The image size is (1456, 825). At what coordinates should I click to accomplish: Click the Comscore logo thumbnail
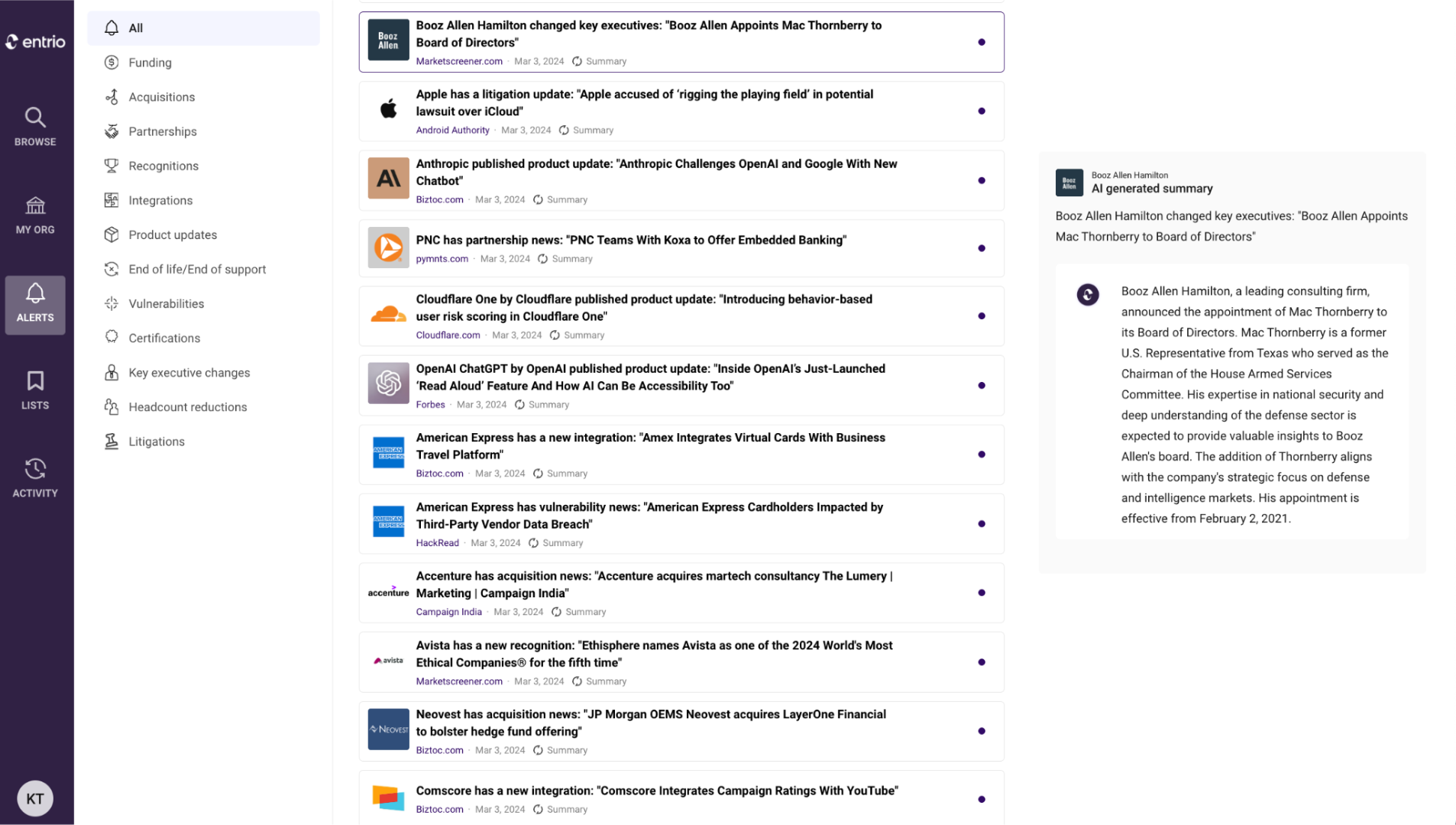click(x=388, y=797)
